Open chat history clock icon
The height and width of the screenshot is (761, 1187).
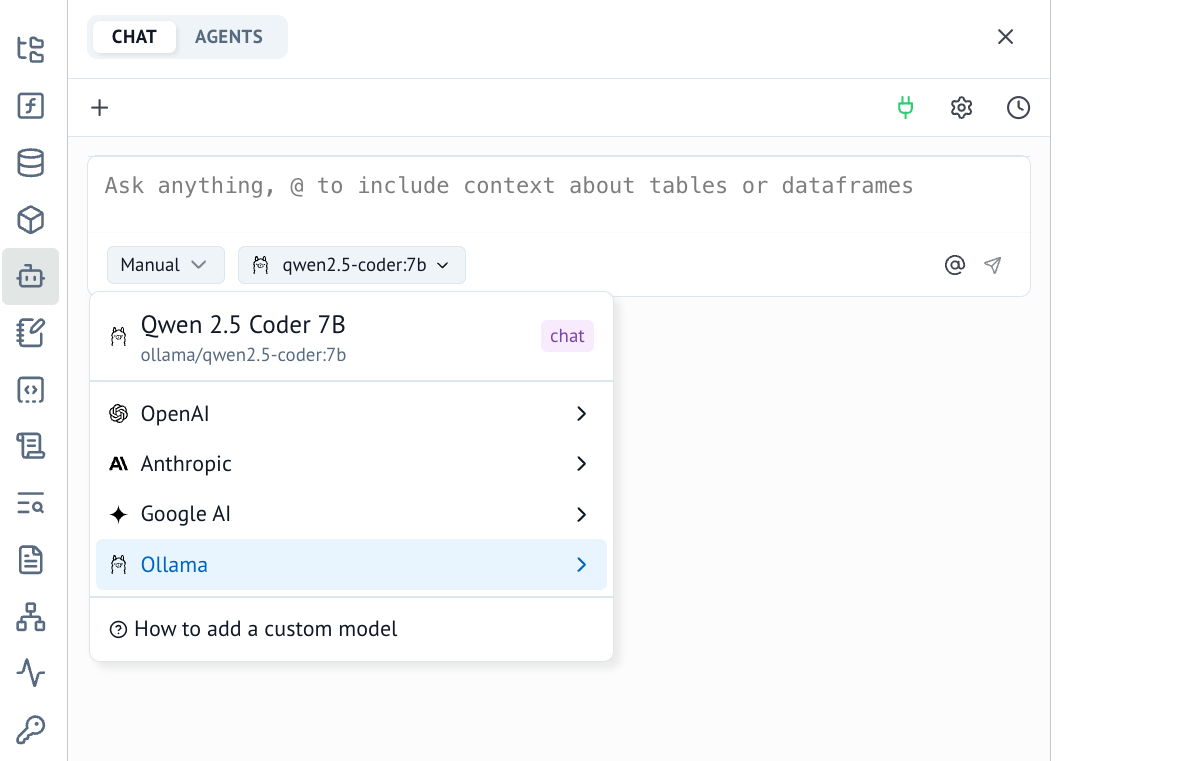coord(1018,108)
